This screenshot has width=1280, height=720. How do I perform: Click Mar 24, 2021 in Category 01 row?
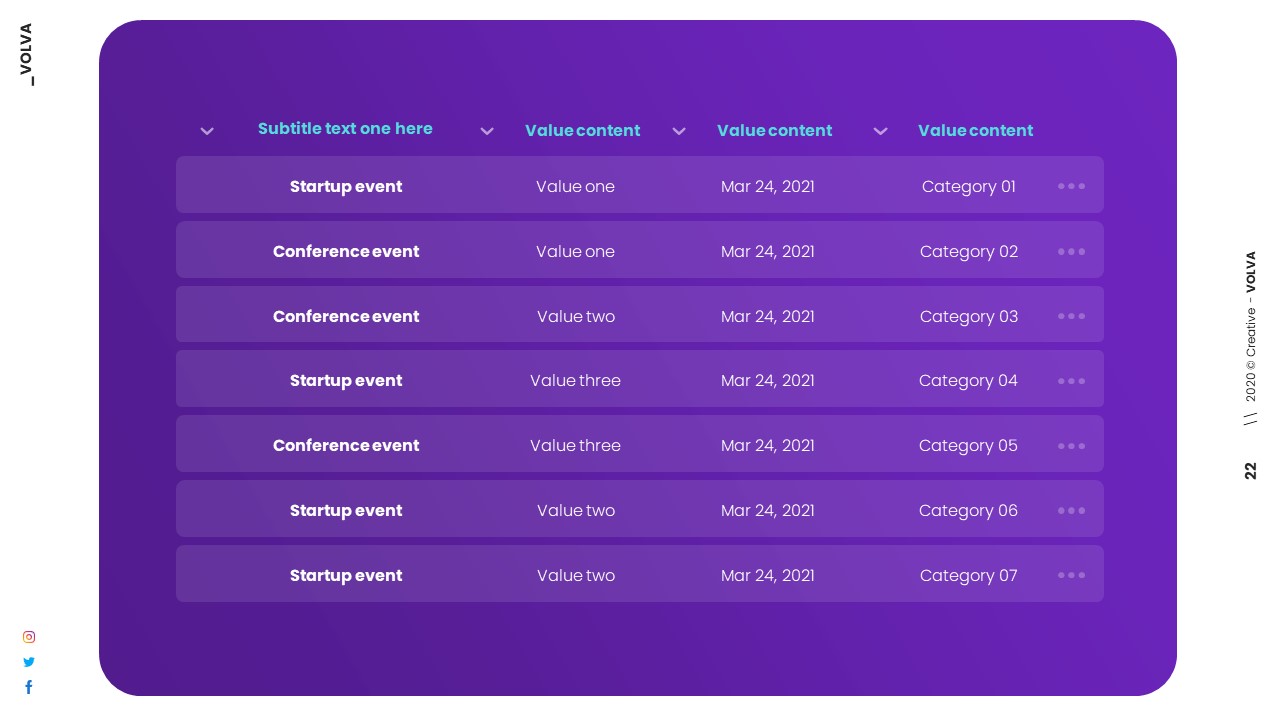768,186
